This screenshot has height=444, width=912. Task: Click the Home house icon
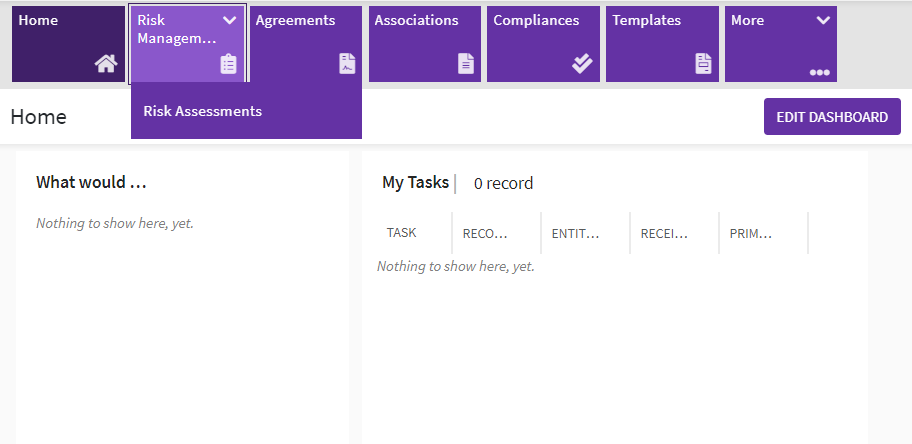click(106, 64)
